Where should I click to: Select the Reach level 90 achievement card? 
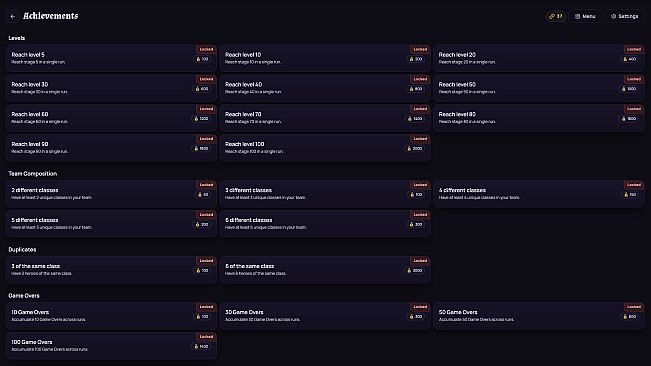click(111, 148)
